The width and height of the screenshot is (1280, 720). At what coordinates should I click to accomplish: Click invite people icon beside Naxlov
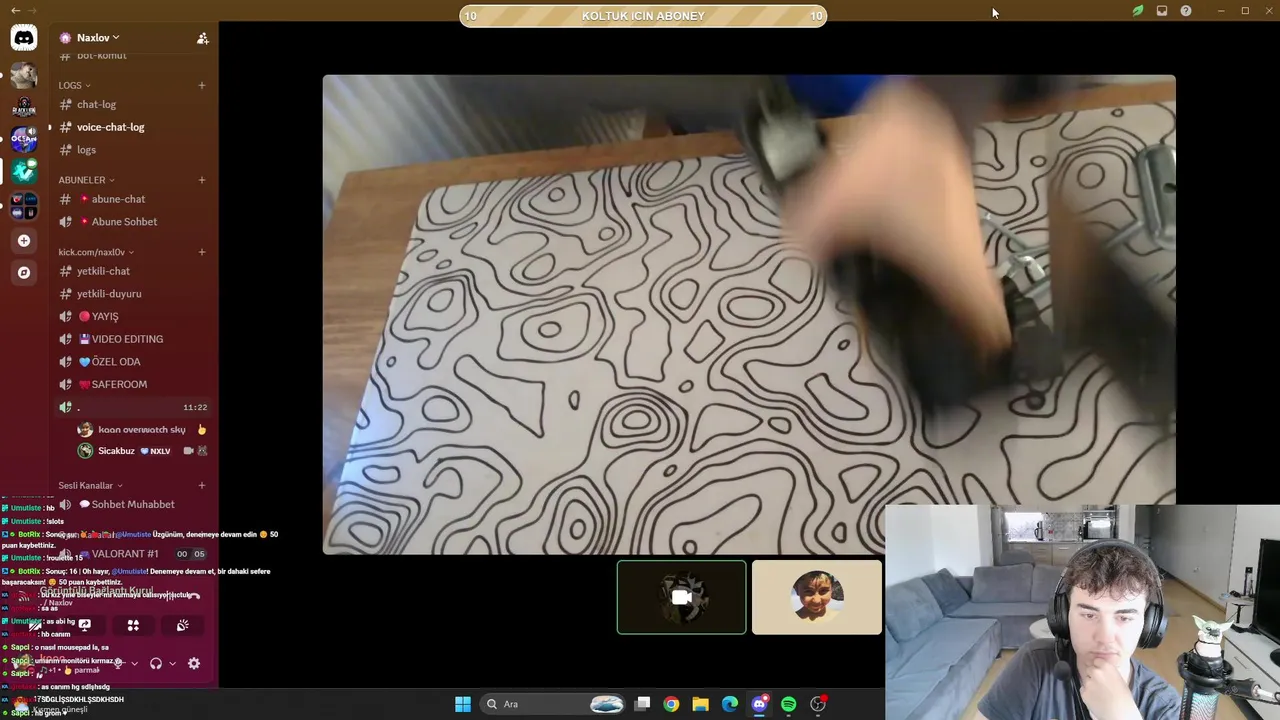click(202, 38)
